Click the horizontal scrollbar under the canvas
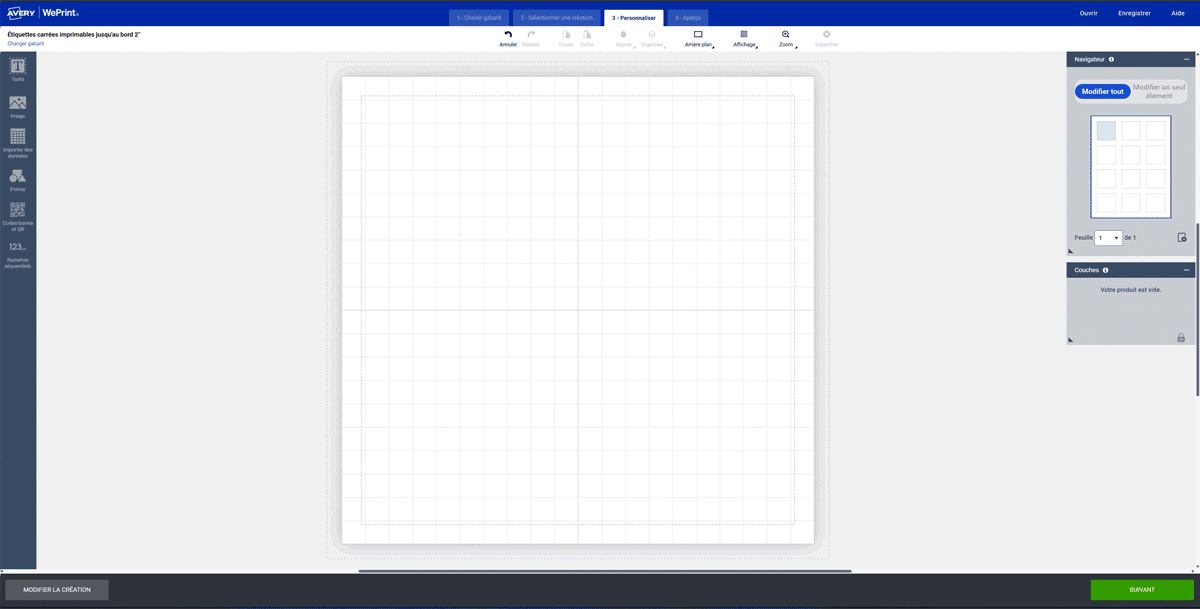 pos(605,571)
